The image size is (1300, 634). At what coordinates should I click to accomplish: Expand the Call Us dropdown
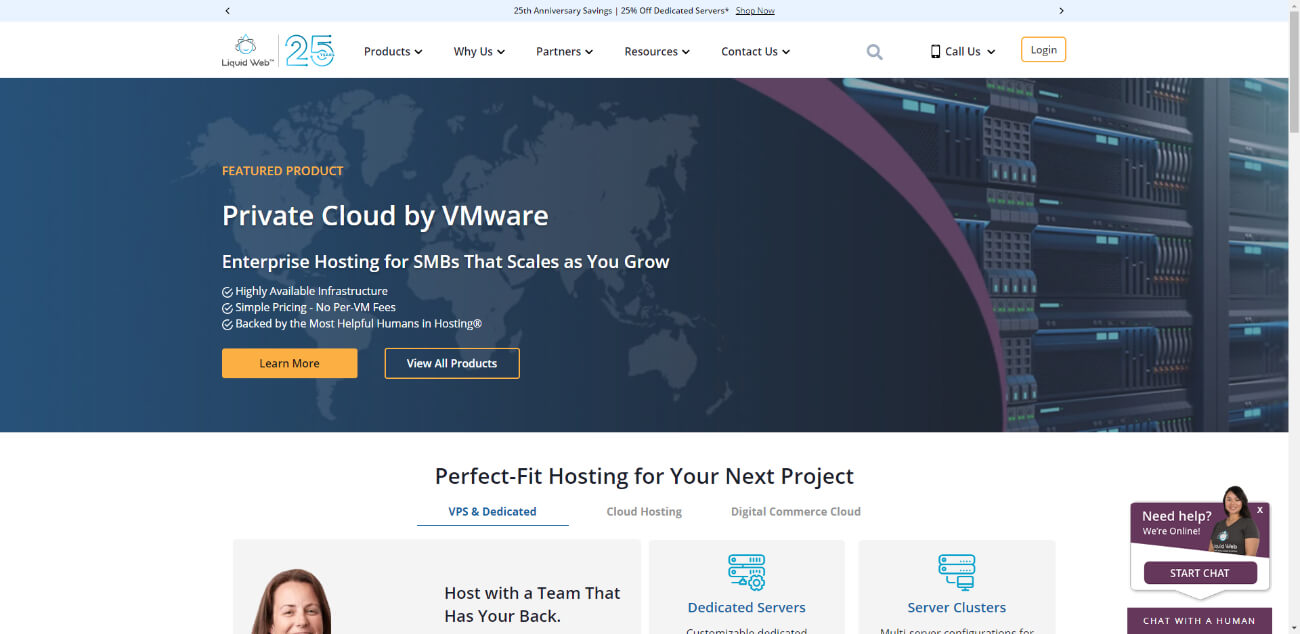963,51
